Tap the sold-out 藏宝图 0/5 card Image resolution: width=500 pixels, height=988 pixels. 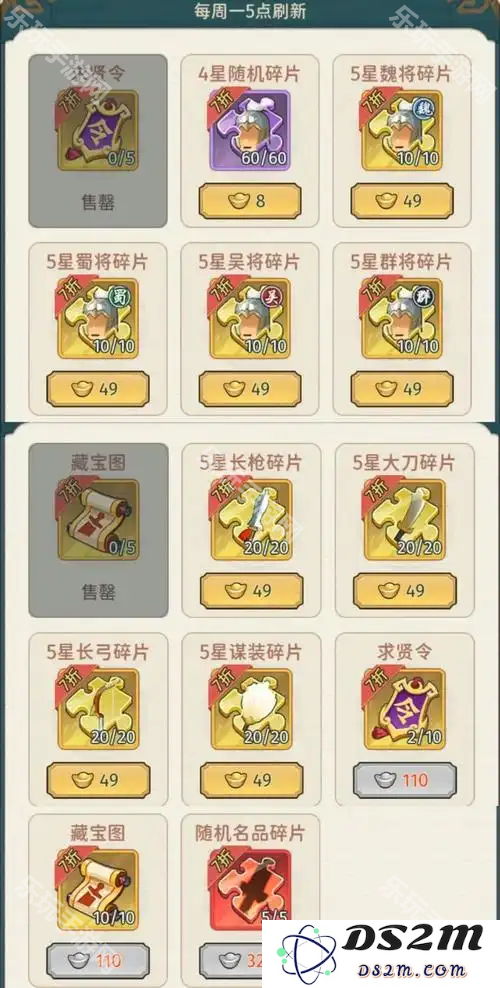[98, 530]
